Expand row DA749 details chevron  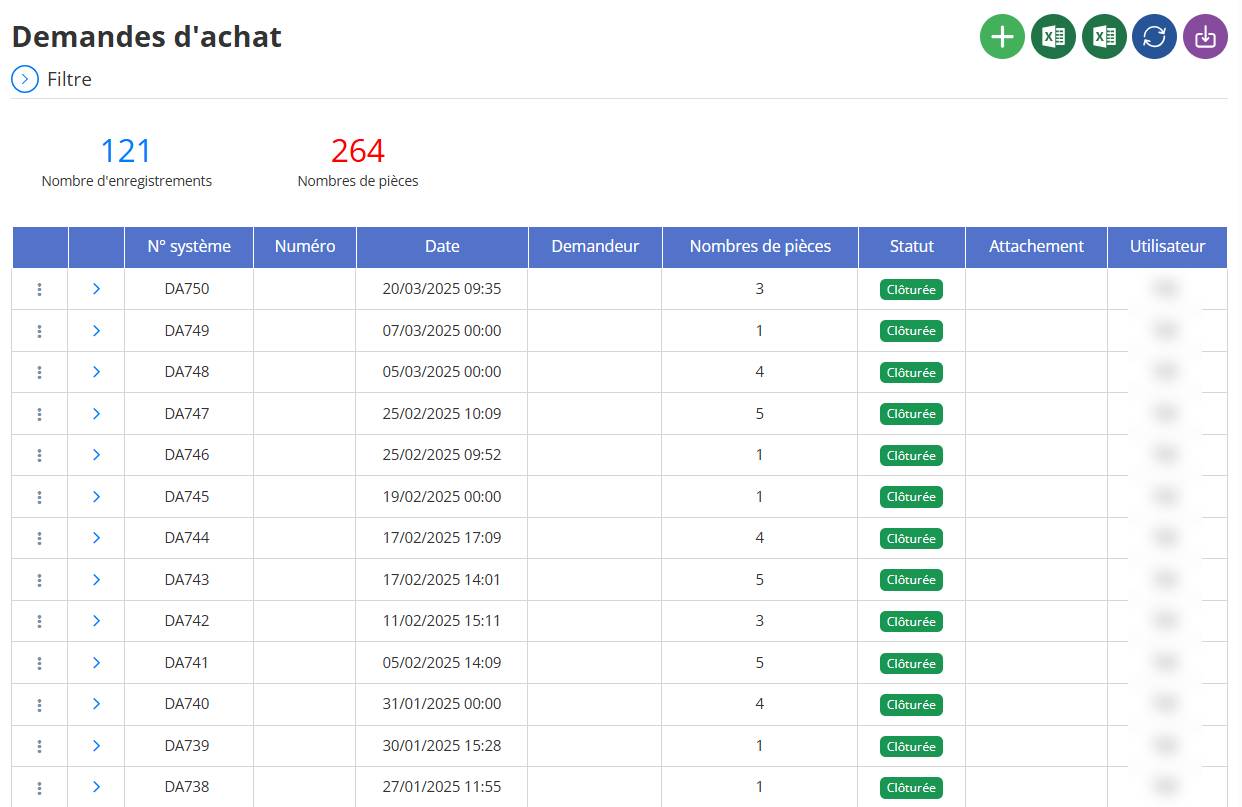click(96, 330)
